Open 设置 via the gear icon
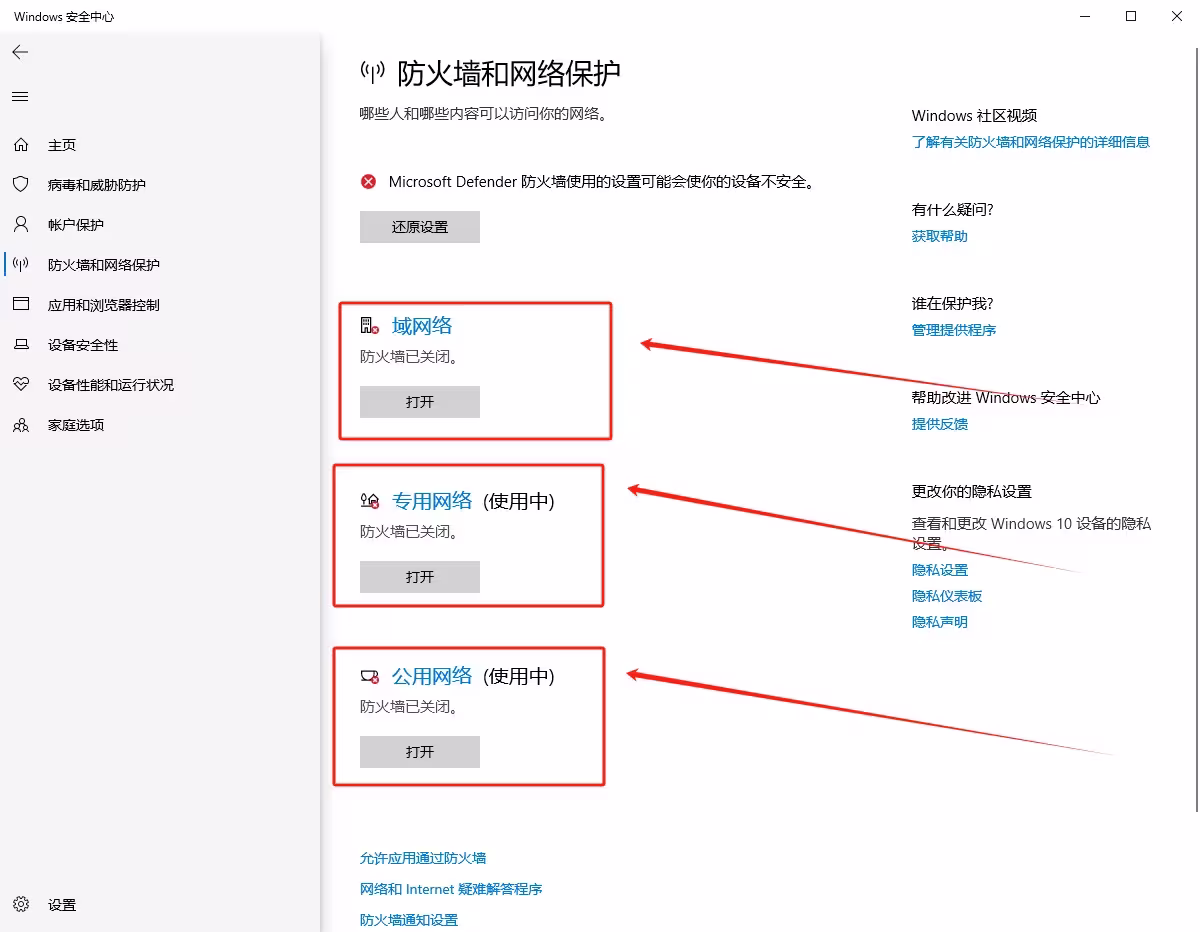This screenshot has height=932, width=1200. [21, 905]
